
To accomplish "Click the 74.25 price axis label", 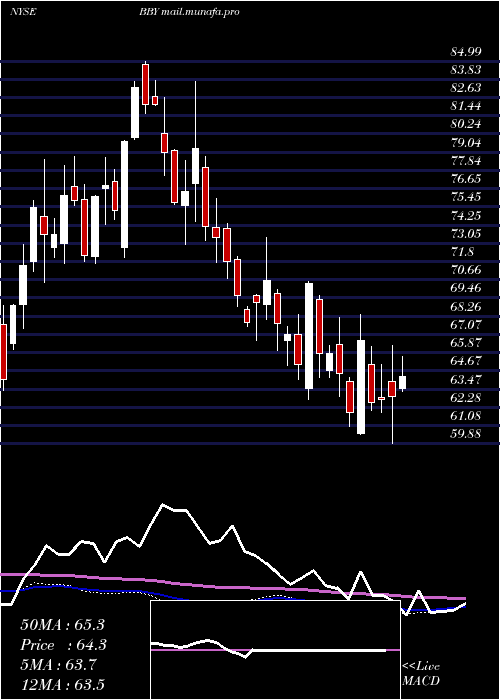I will [466, 216].
